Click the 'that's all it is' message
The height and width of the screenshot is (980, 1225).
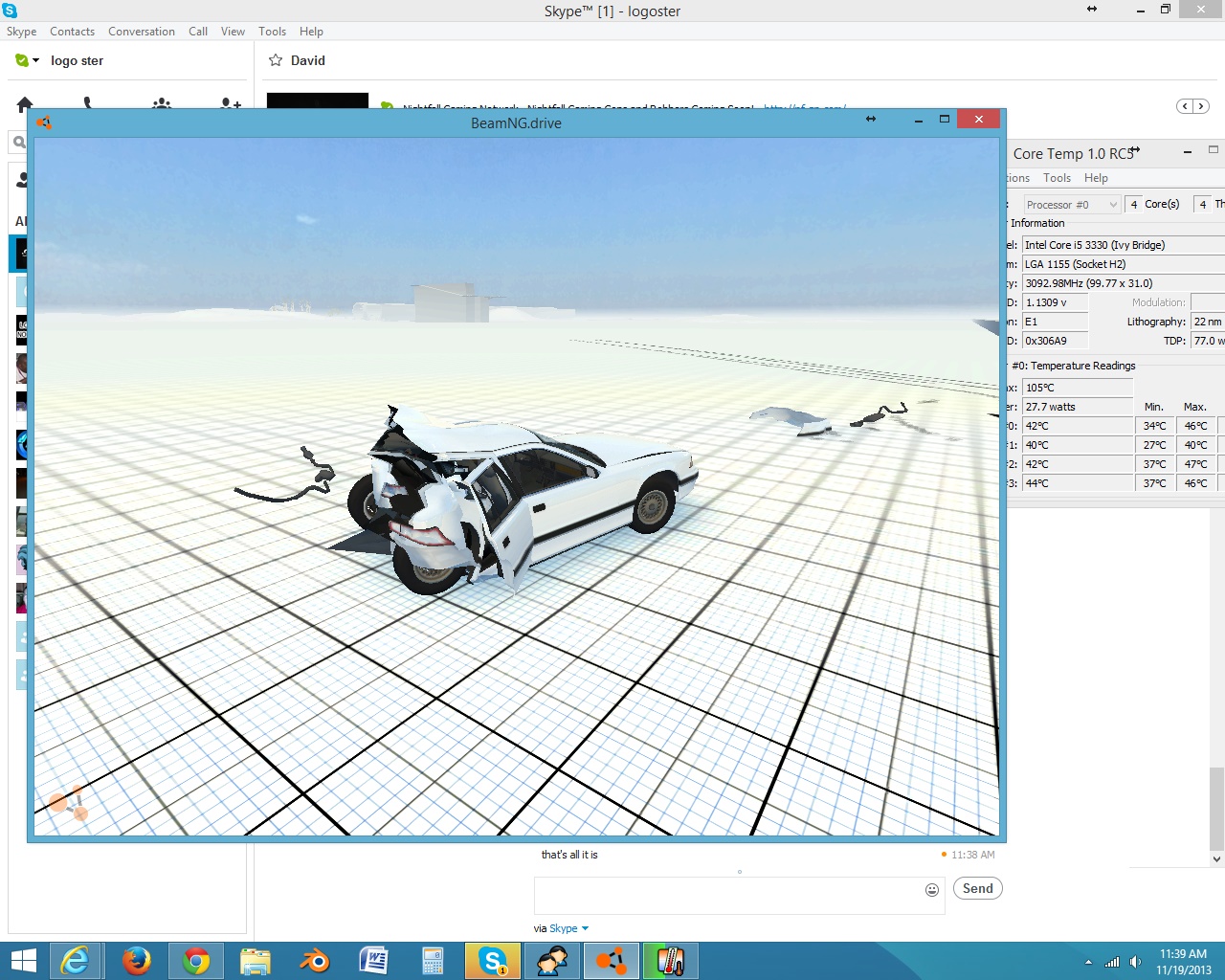click(569, 855)
